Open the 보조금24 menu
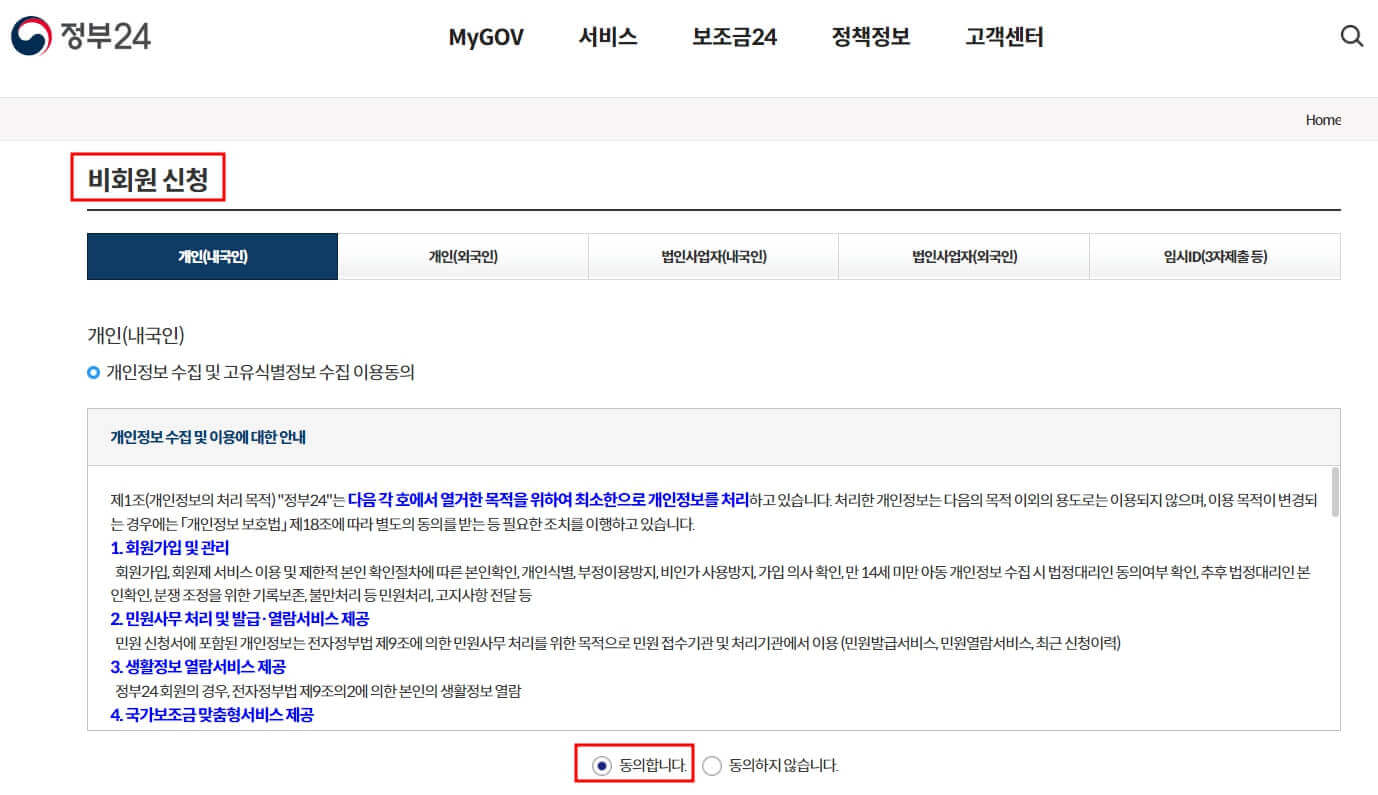1378x795 pixels. point(734,36)
